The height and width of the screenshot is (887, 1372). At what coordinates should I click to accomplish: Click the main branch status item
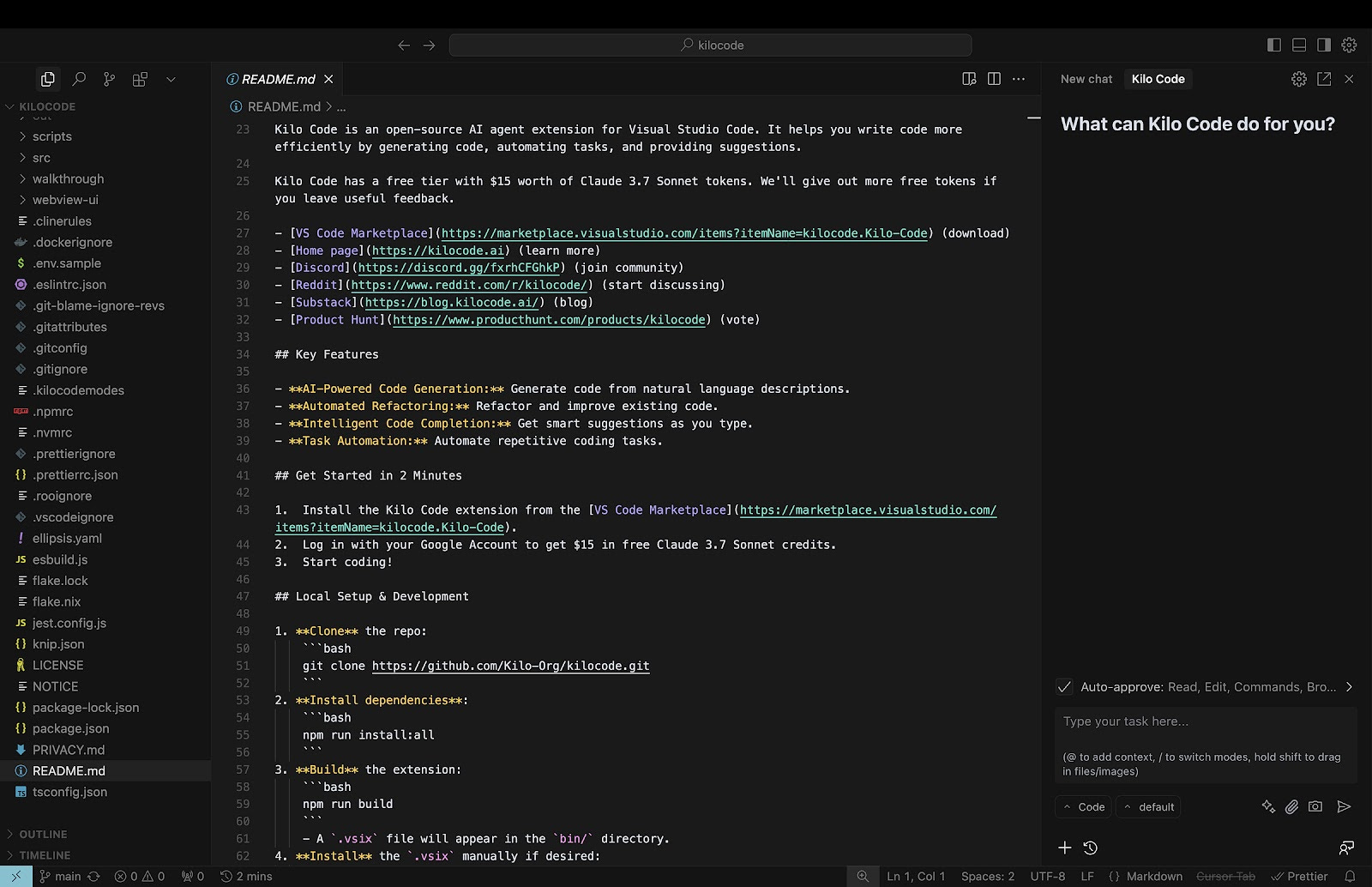point(60,876)
